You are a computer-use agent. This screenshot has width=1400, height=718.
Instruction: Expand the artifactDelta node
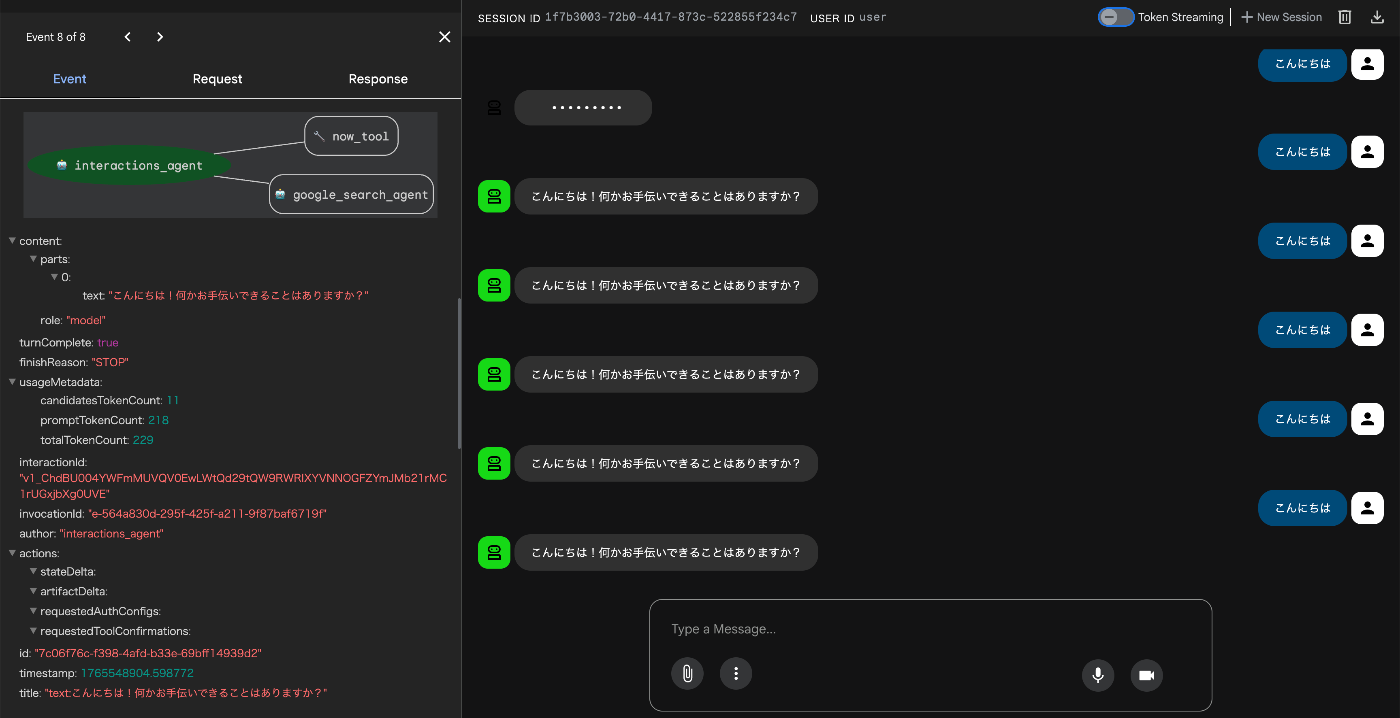33,592
